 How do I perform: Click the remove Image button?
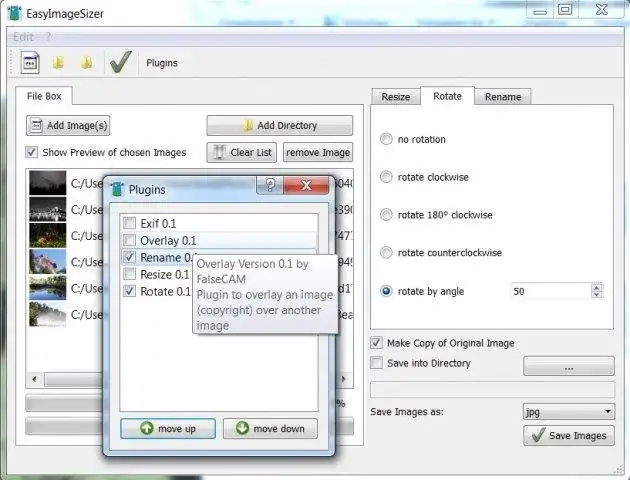[318, 152]
